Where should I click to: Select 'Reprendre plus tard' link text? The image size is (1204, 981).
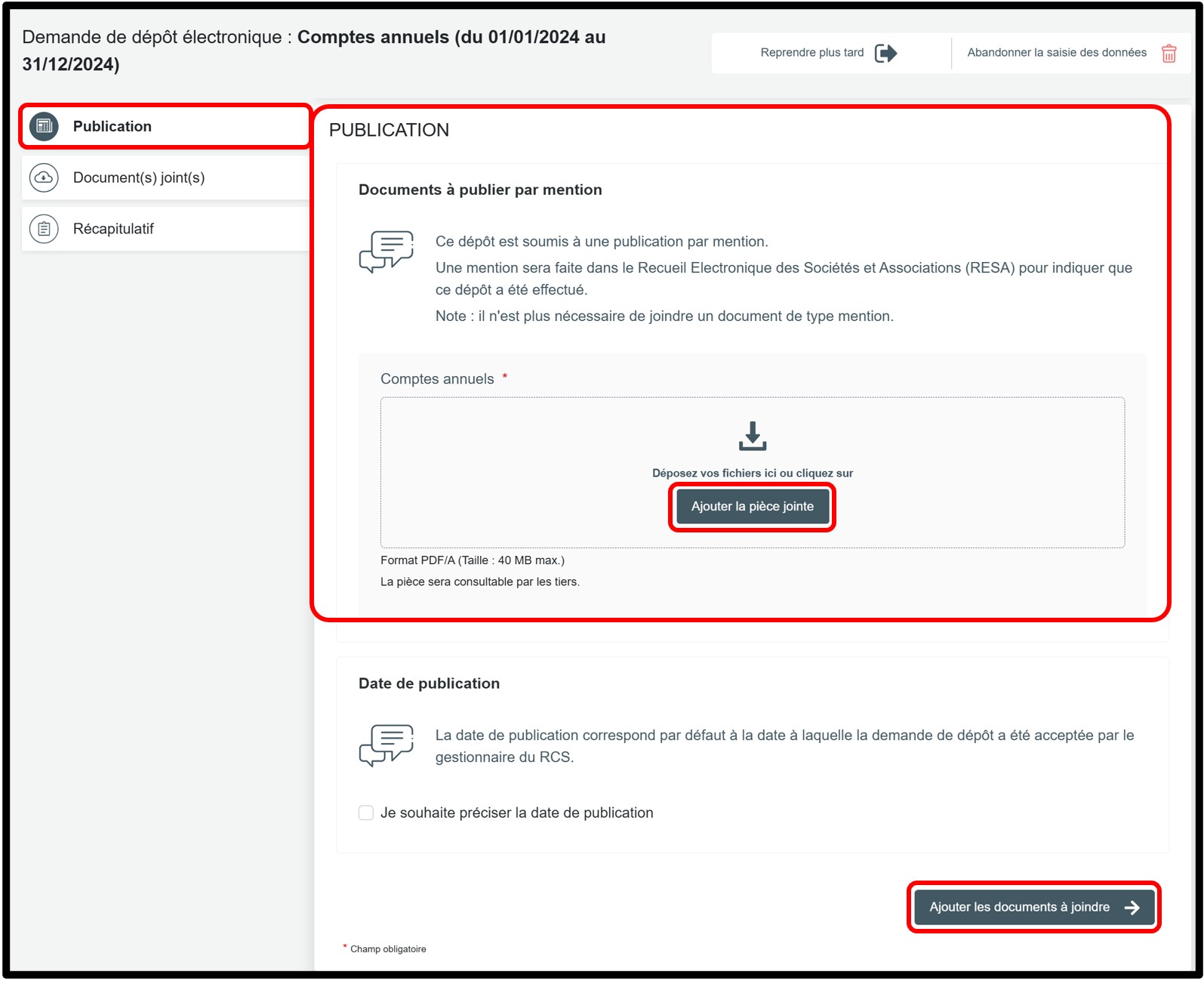pos(811,53)
